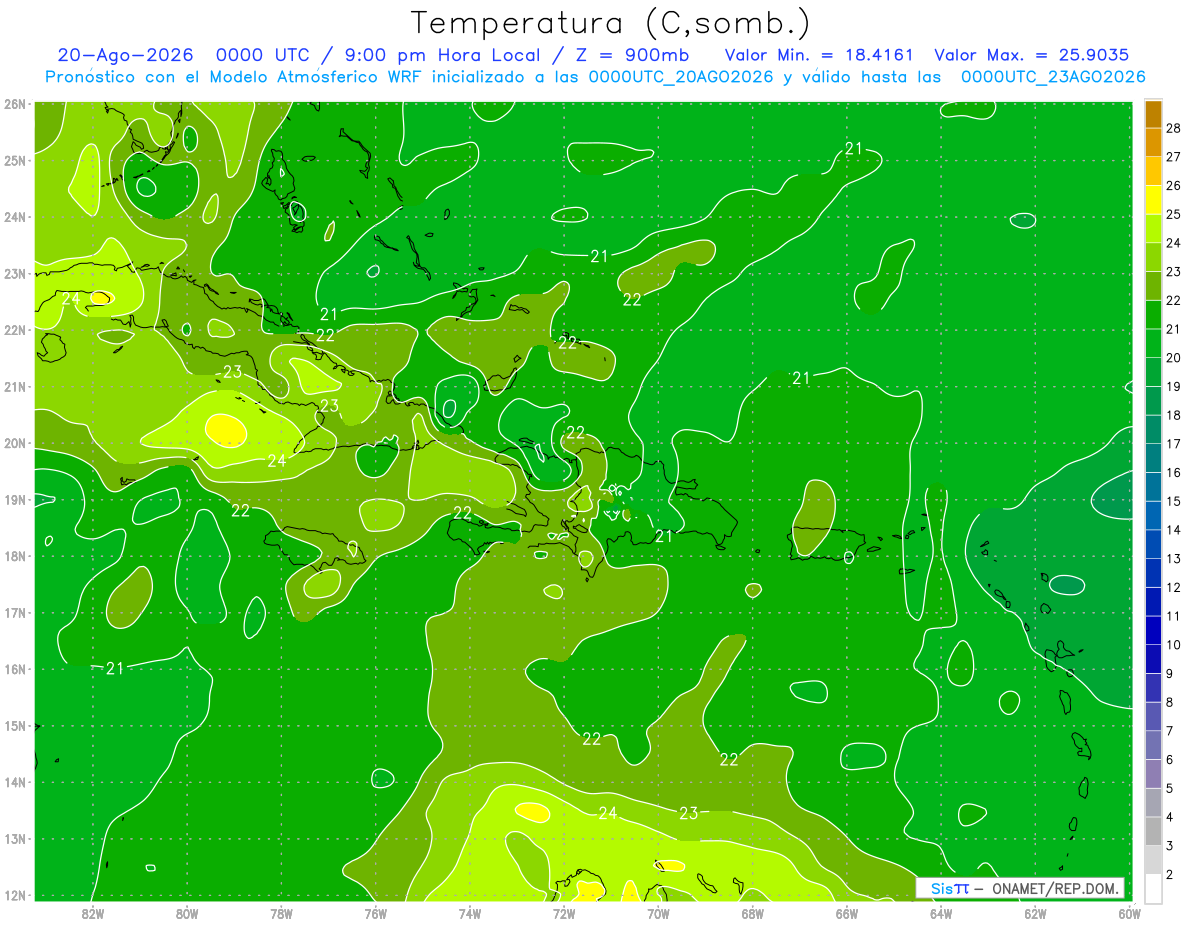This screenshot has width=1200, height=927.
Task: Pick legend color band between 6 and 7
Action: click(x=1153, y=745)
